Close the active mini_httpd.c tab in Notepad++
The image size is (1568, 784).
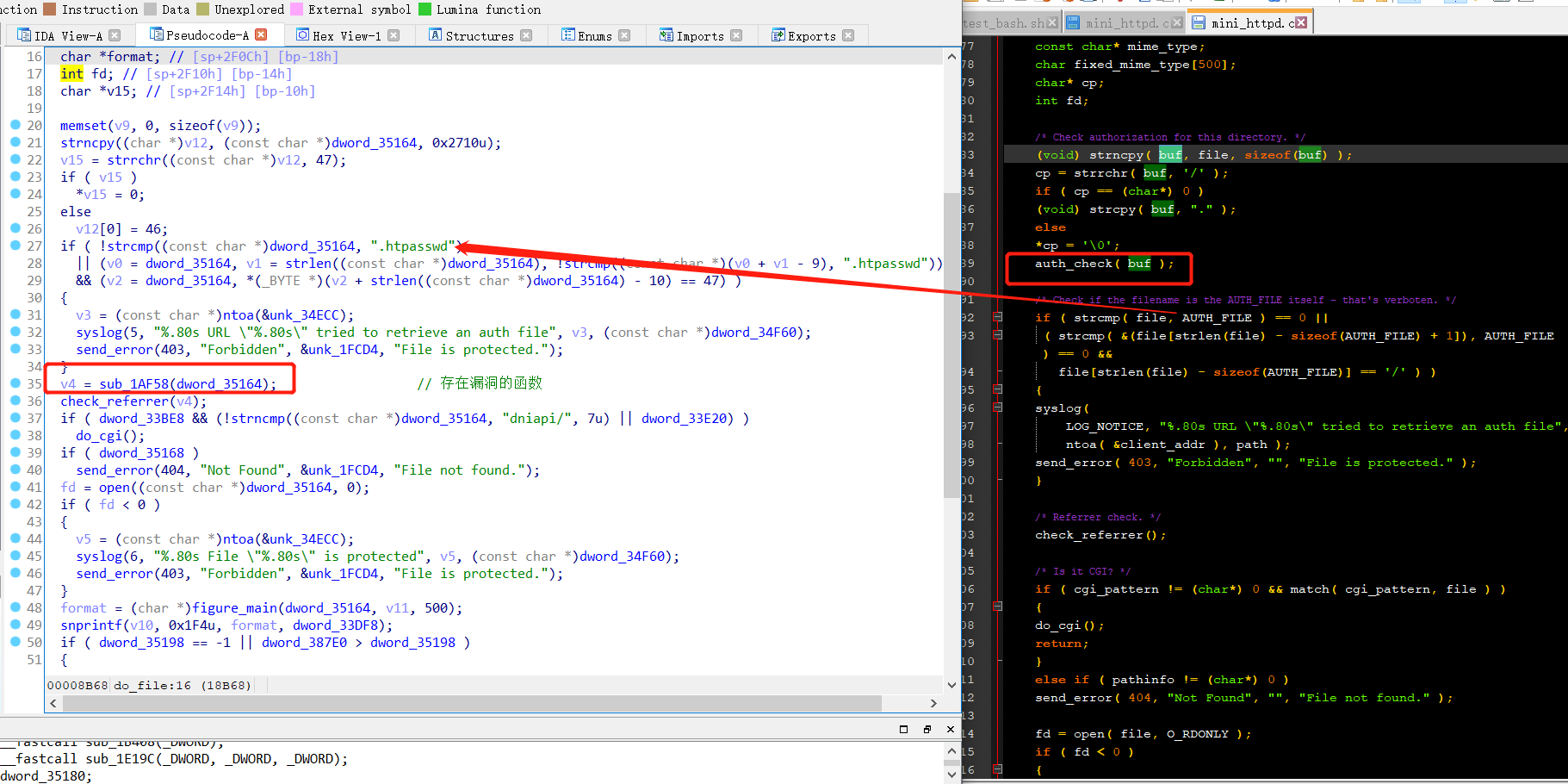(x=1301, y=22)
